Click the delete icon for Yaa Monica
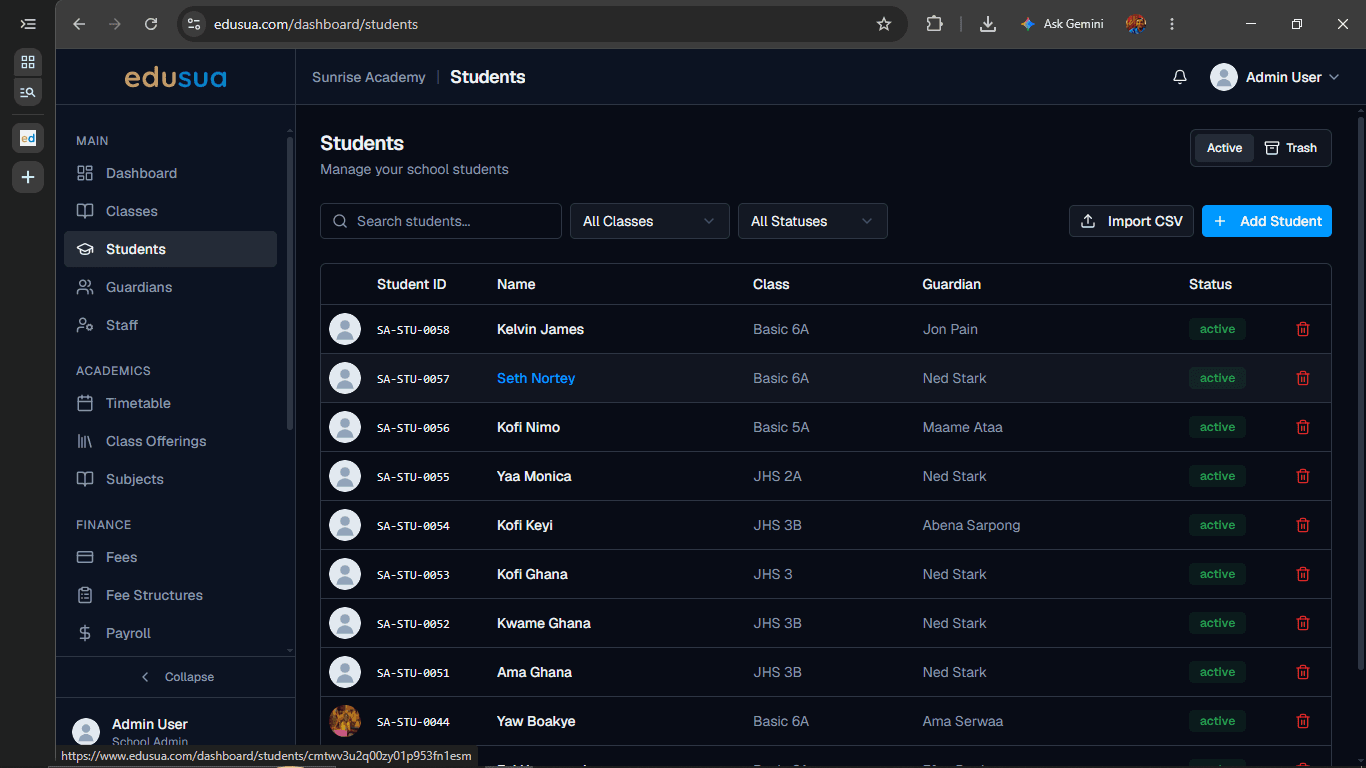This screenshot has height=768, width=1366. 1302,476
